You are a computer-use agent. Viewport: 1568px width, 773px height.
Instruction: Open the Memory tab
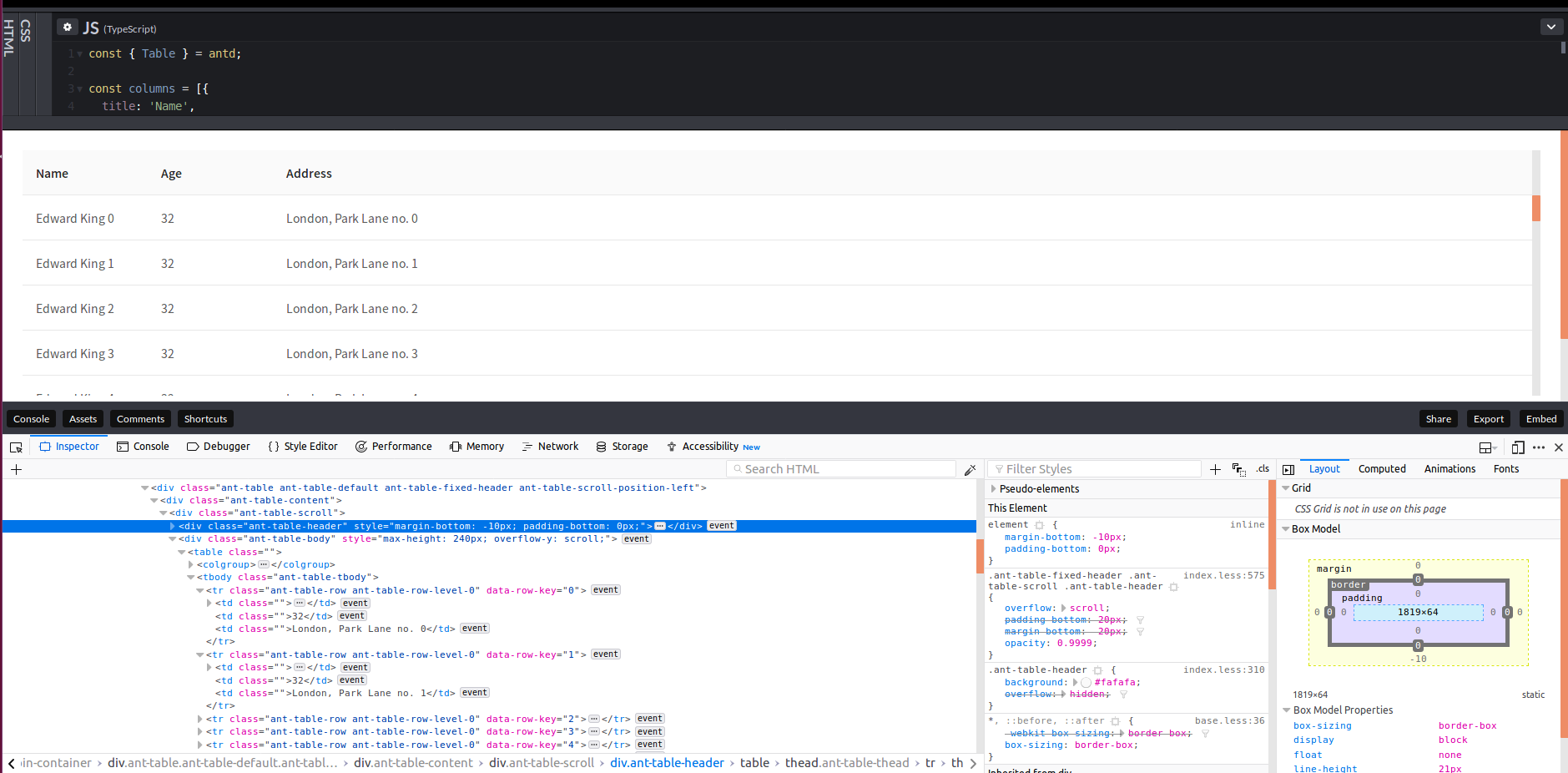(x=476, y=447)
